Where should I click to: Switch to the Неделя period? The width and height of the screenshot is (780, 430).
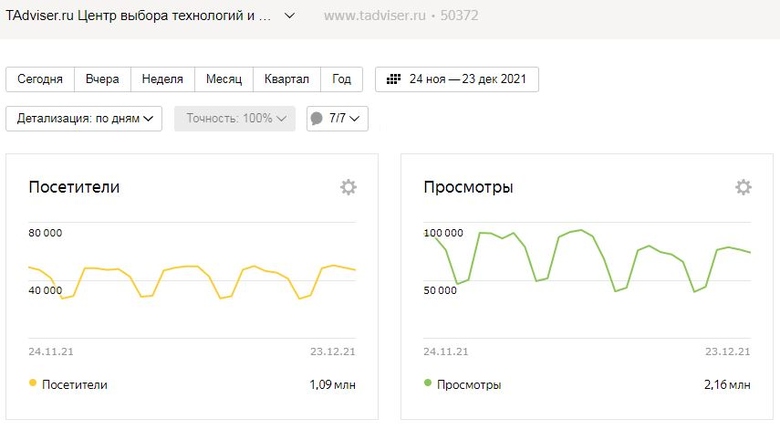[x=162, y=79]
